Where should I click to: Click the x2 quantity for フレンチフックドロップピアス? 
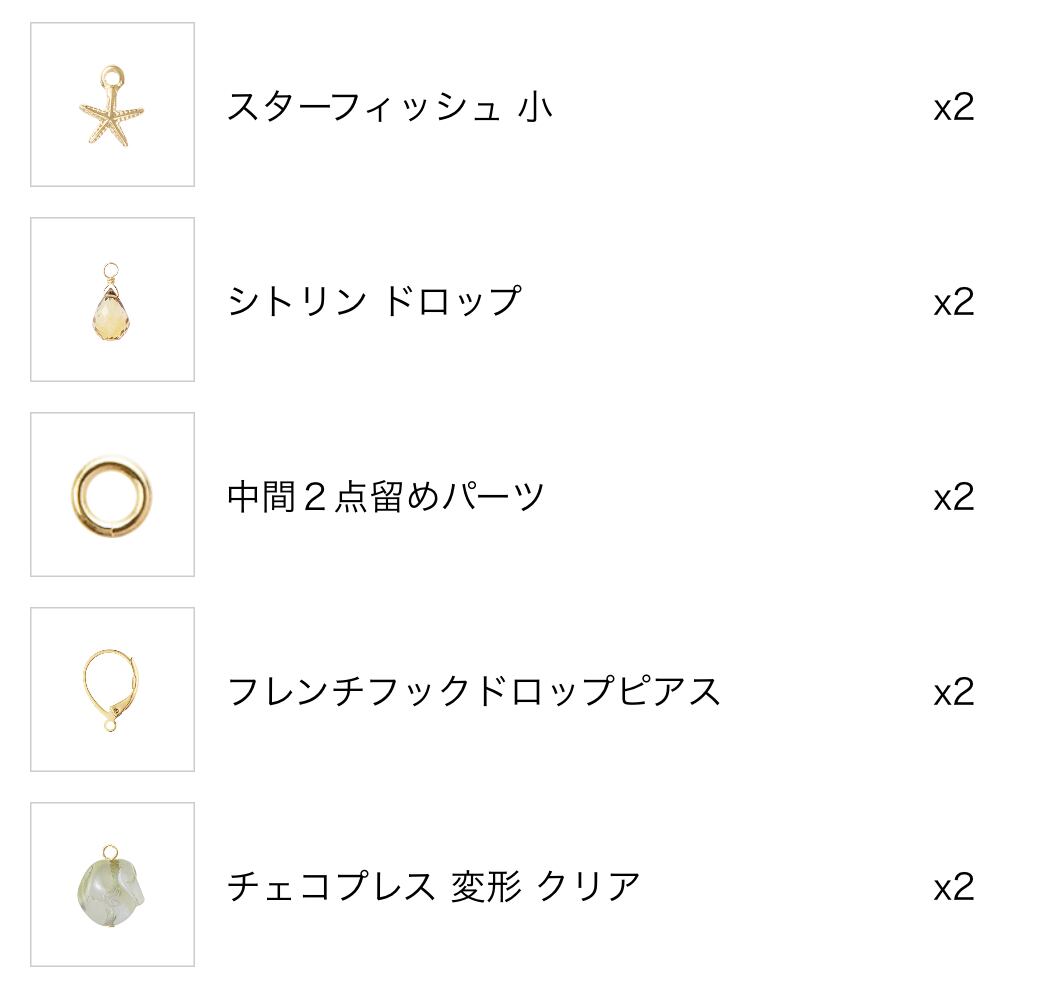click(x=953, y=692)
